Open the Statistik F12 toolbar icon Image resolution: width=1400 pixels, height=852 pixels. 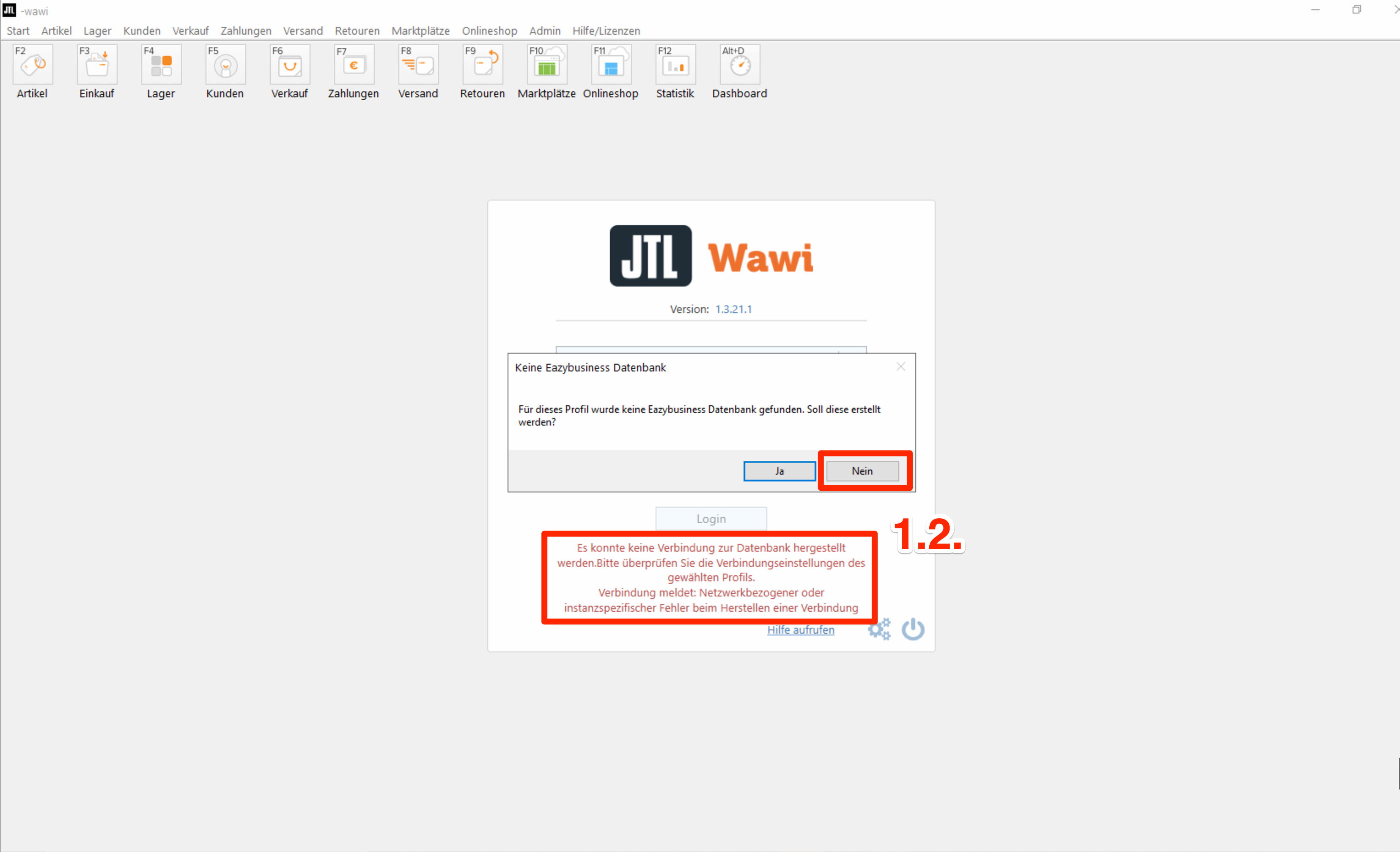point(675,66)
